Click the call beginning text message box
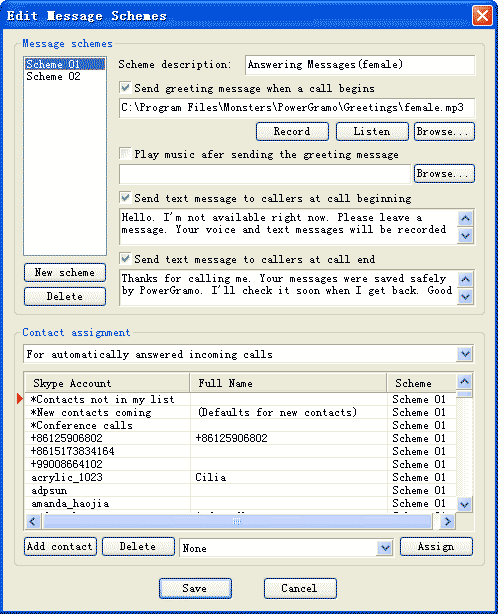 tap(289, 226)
